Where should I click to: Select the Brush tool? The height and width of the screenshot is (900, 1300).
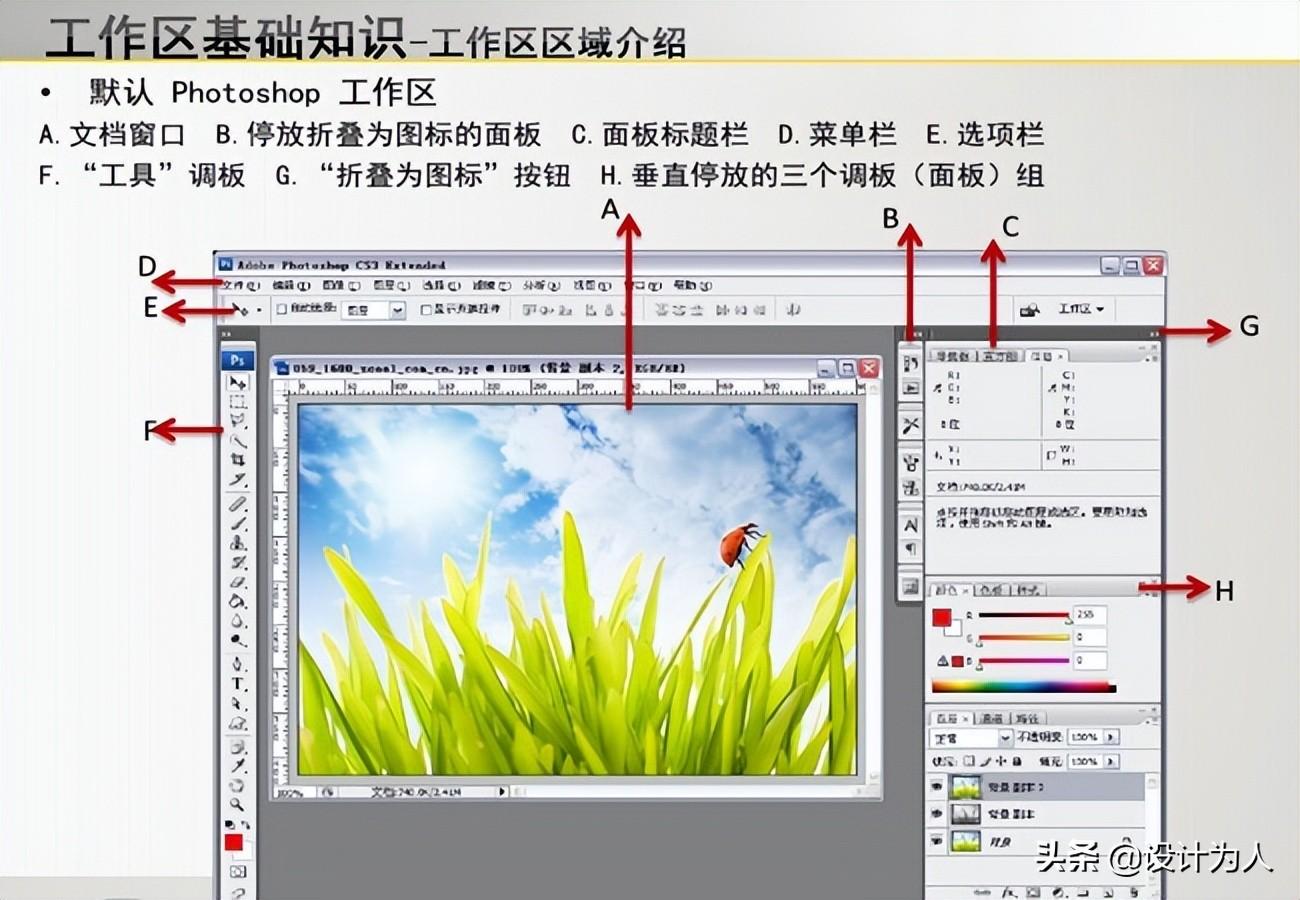click(x=238, y=522)
